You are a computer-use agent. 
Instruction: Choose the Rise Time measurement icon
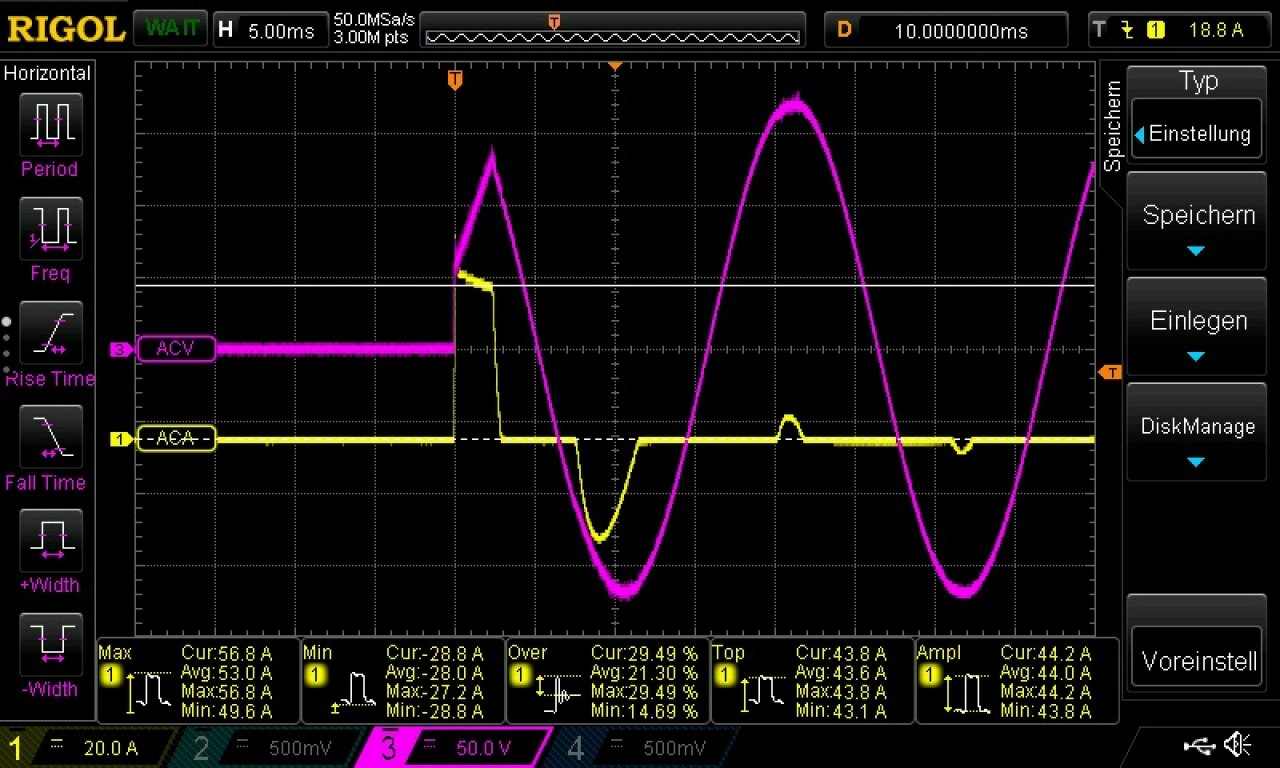(50, 332)
